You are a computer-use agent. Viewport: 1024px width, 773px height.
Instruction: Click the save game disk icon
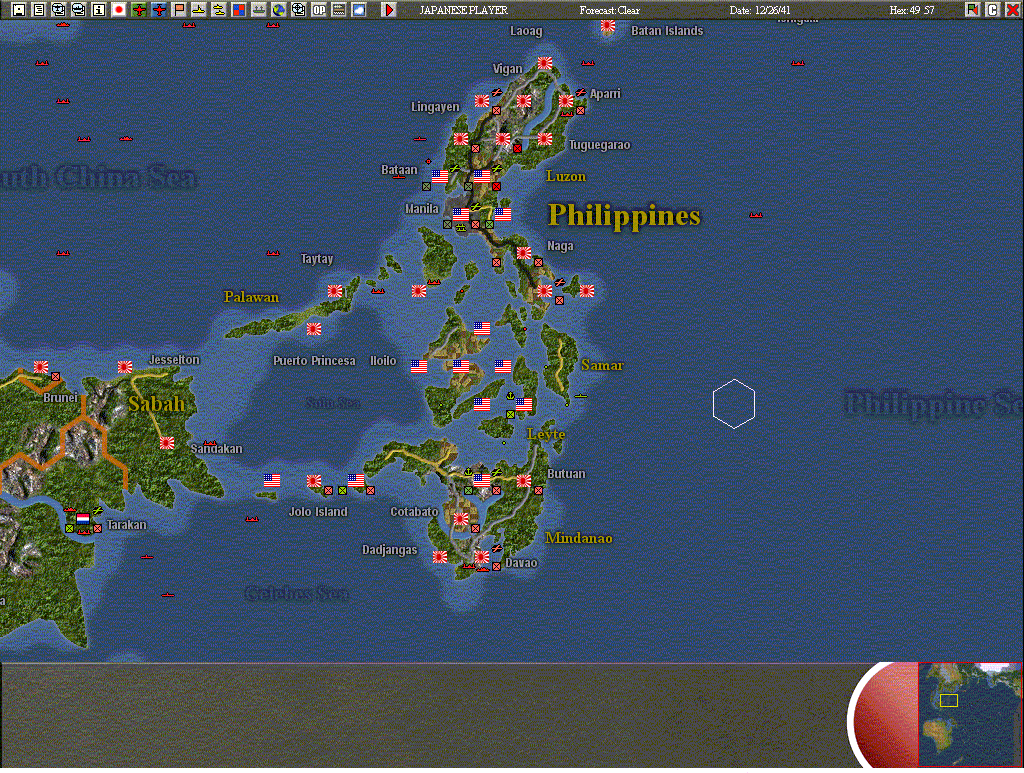point(18,9)
